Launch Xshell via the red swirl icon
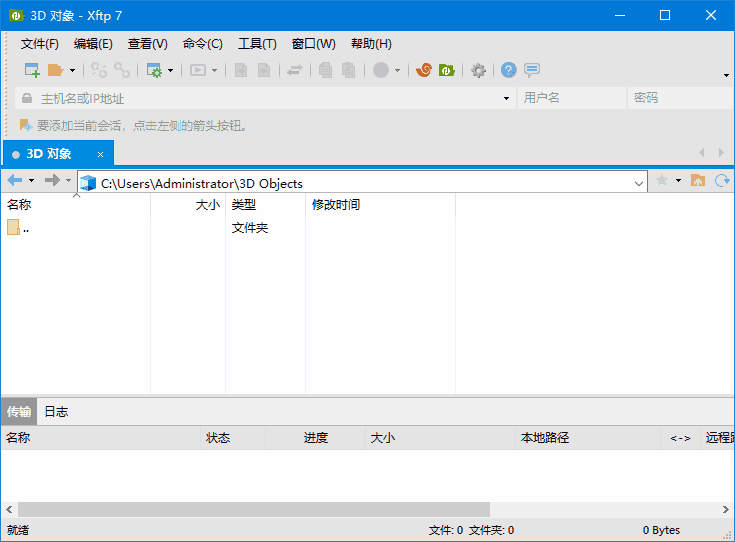The image size is (735, 542). tap(424, 70)
